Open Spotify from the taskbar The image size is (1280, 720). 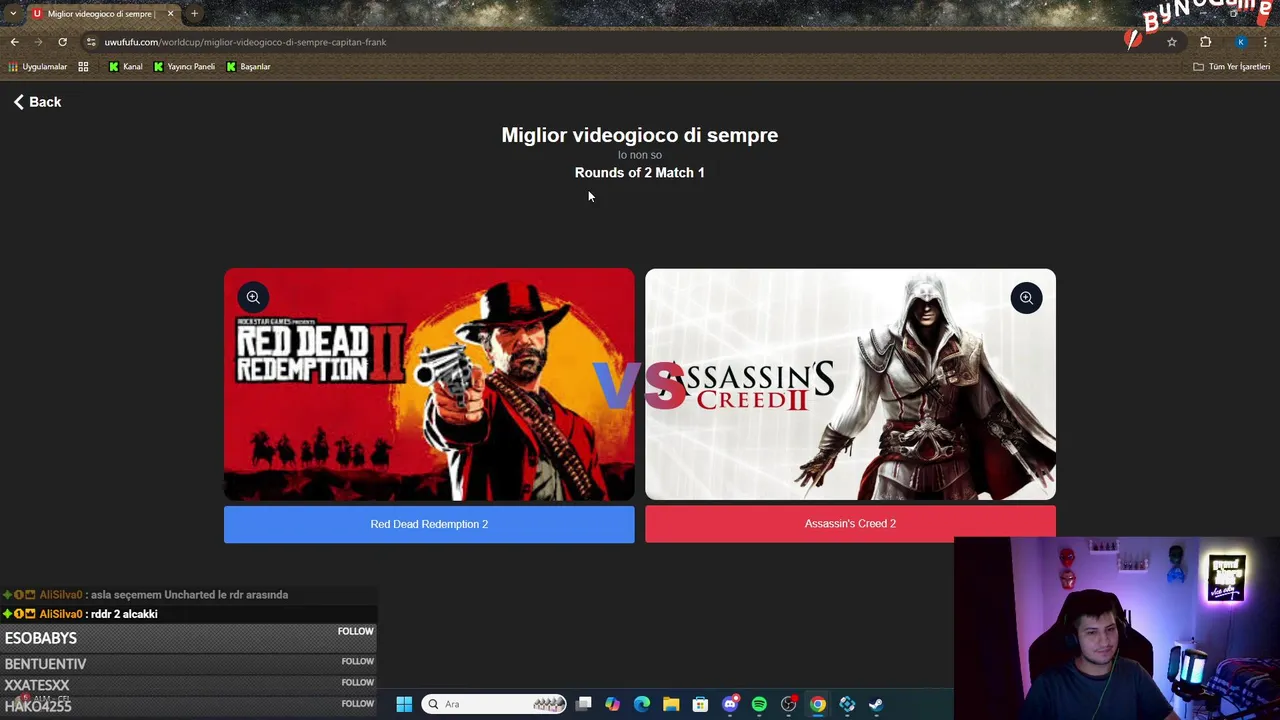(759, 704)
